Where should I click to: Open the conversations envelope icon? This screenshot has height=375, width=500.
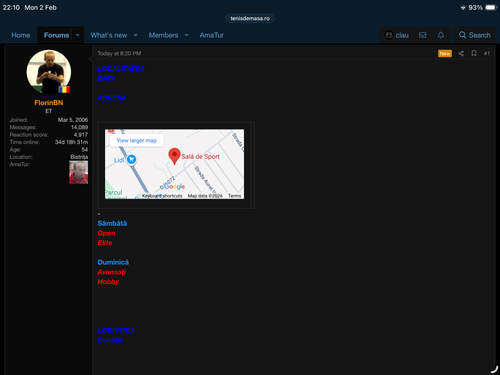pyautogui.click(x=423, y=35)
